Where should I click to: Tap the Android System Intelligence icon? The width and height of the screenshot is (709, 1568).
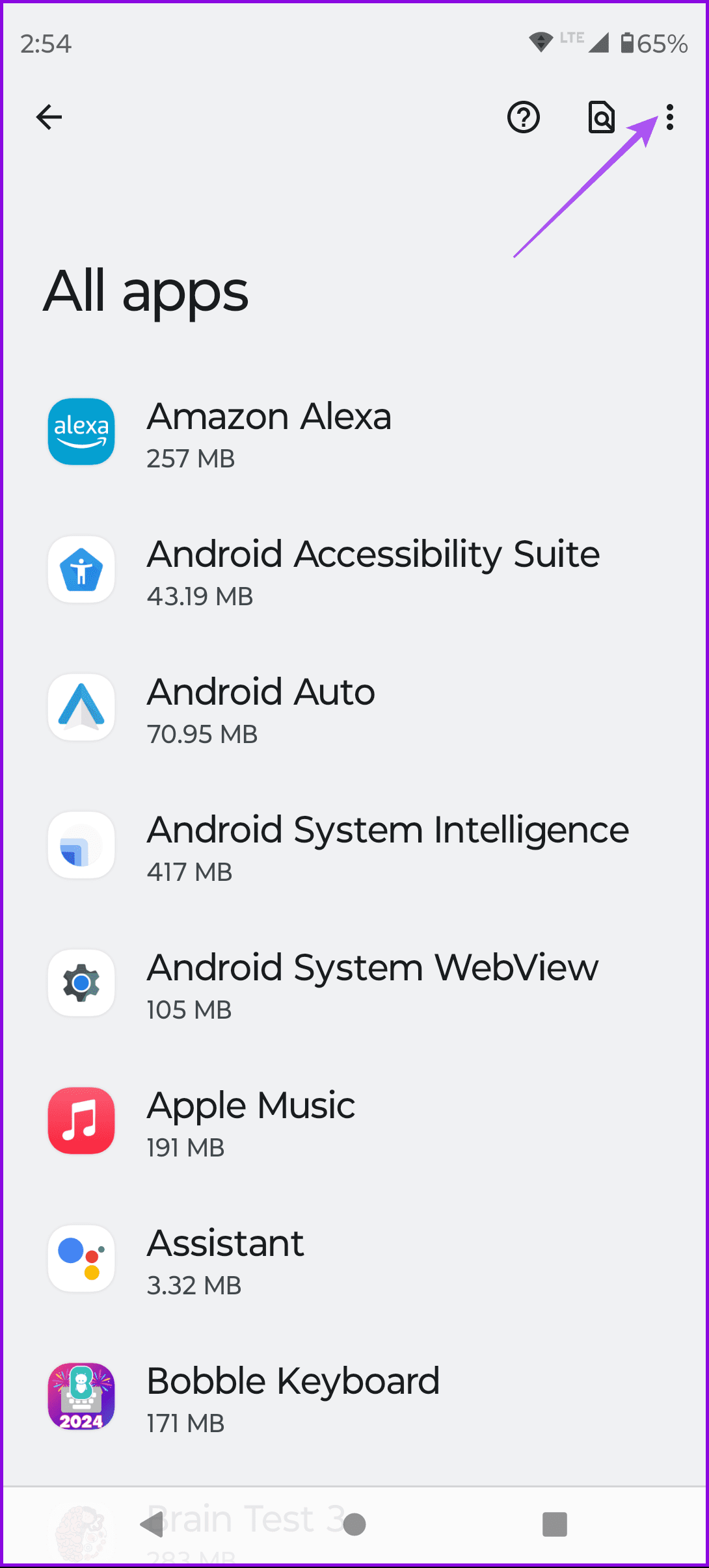point(81,845)
